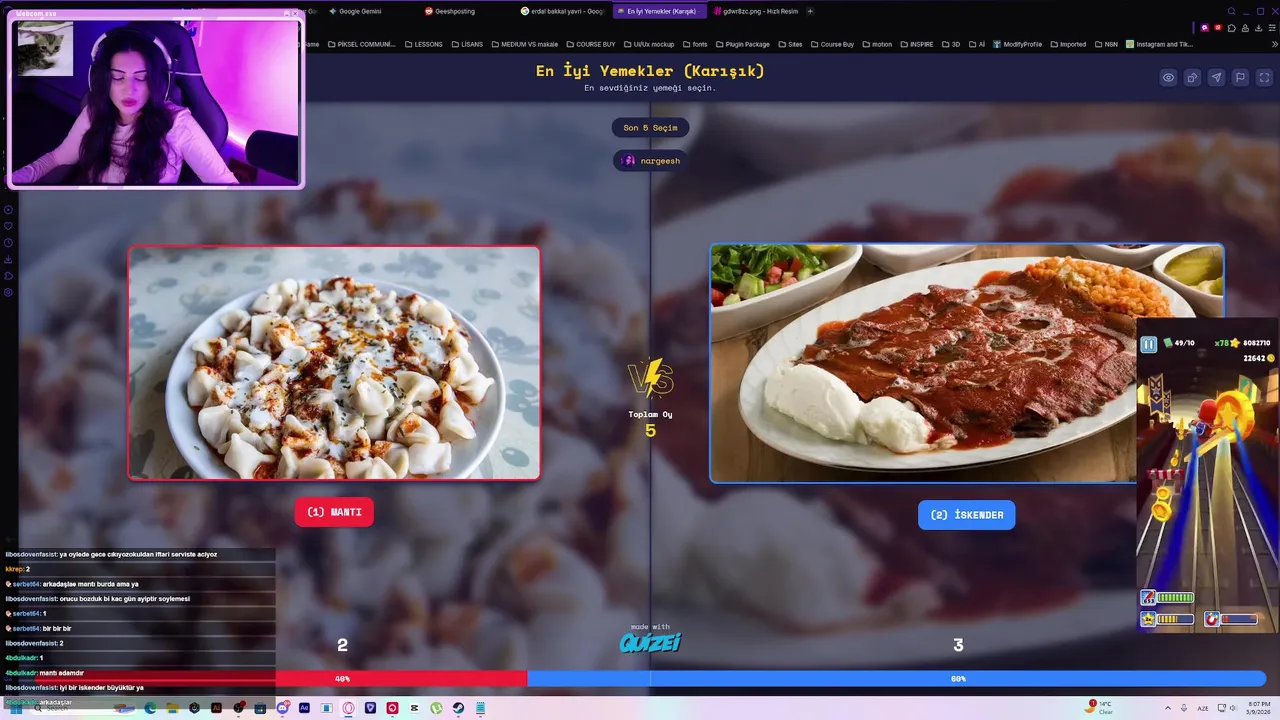Toggle fullscreen icon in quiz toolbar
Image resolution: width=1280 pixels, height=720 pixels.
click(x=1264, y=78)
